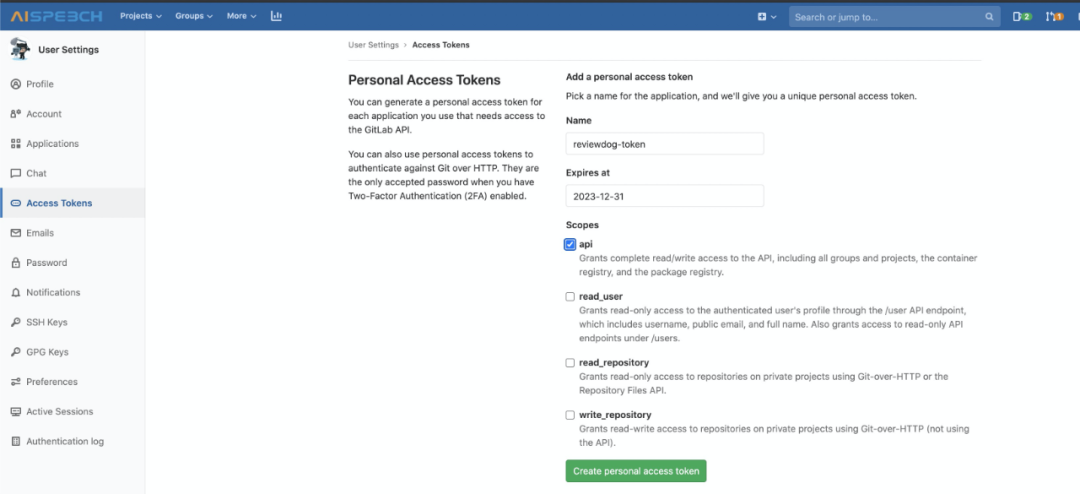The height and width of the screenshot is (494, 1080).
Task: Click the Notifications bell icon in sidebar
Action: [16, 292]
